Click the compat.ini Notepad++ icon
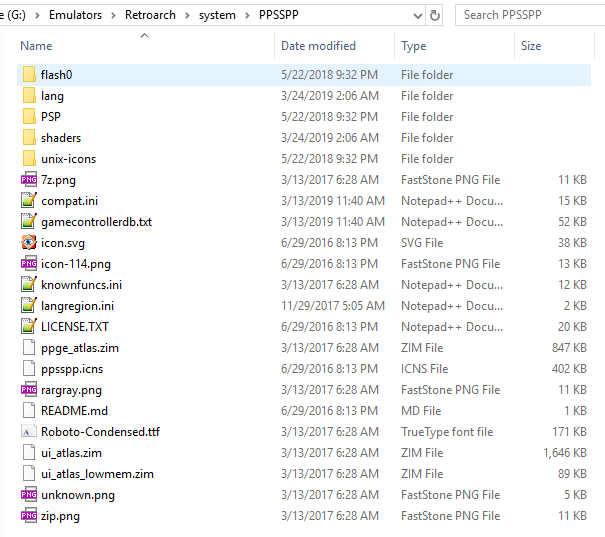The width and height of the screenshot is (605, 537). pos(29,201)
